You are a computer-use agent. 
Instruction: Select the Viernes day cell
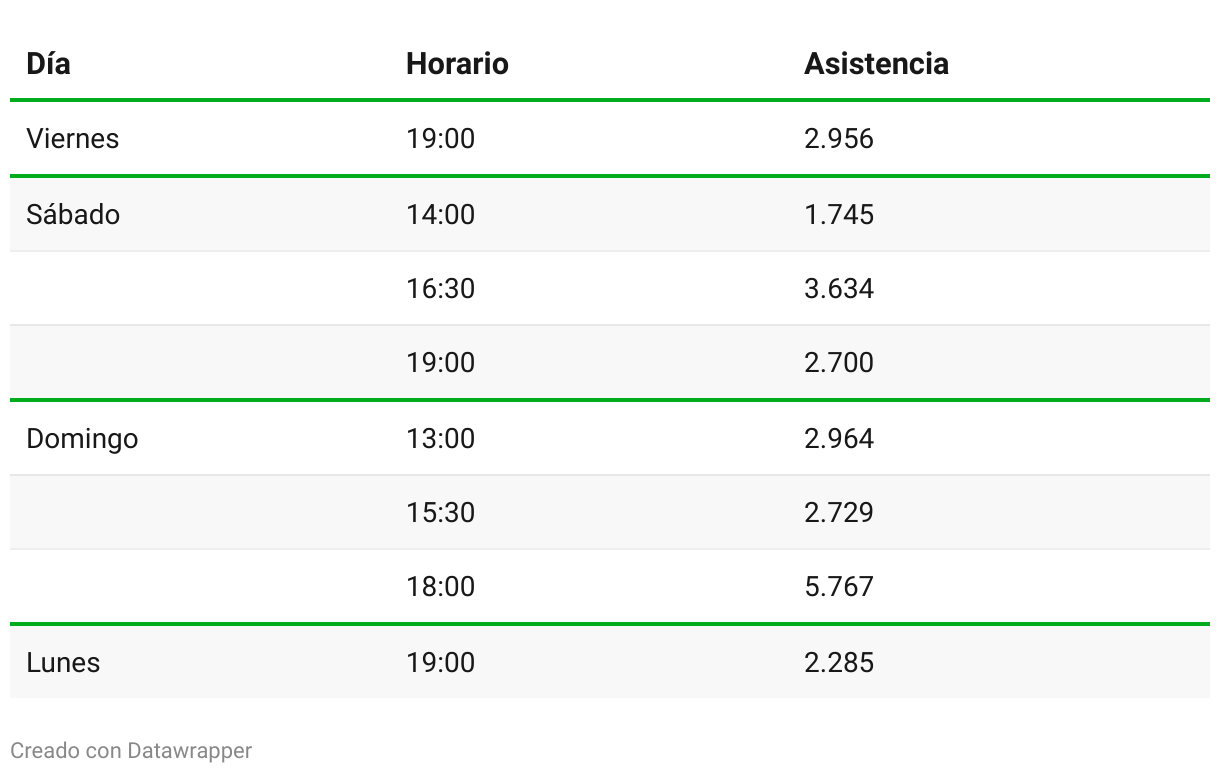point(72,138)
